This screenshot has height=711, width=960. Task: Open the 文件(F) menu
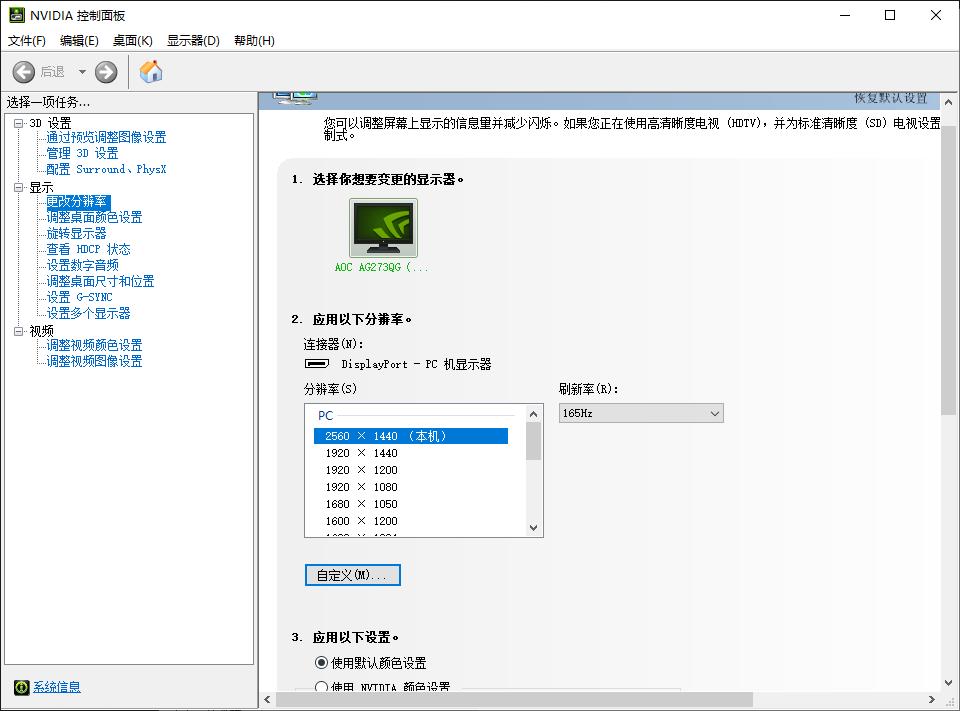pyautogui.click(x=26, y=40)
